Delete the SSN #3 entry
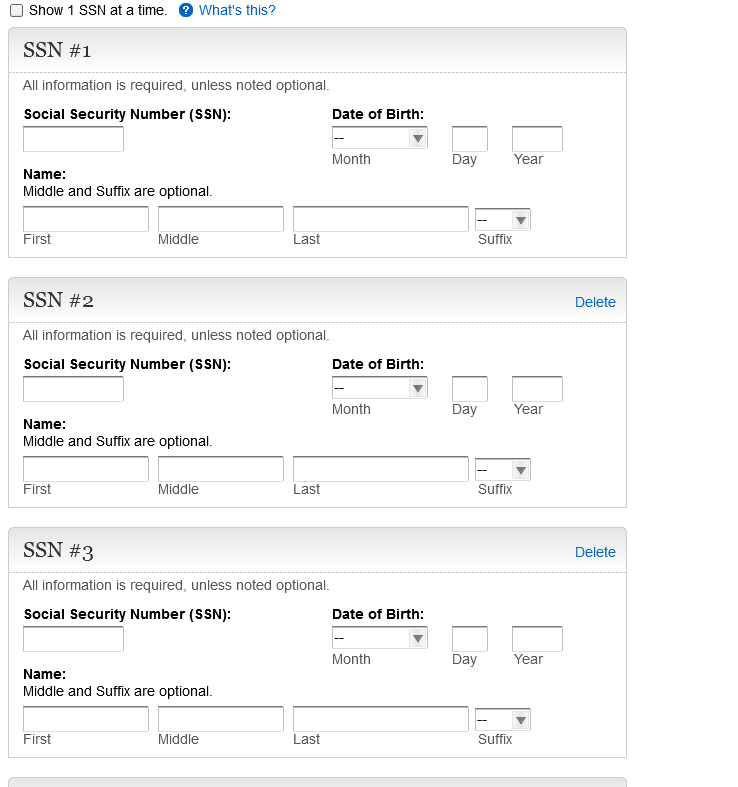The width and height of the screenshot is (738, 787). click(x=595, y=552)
